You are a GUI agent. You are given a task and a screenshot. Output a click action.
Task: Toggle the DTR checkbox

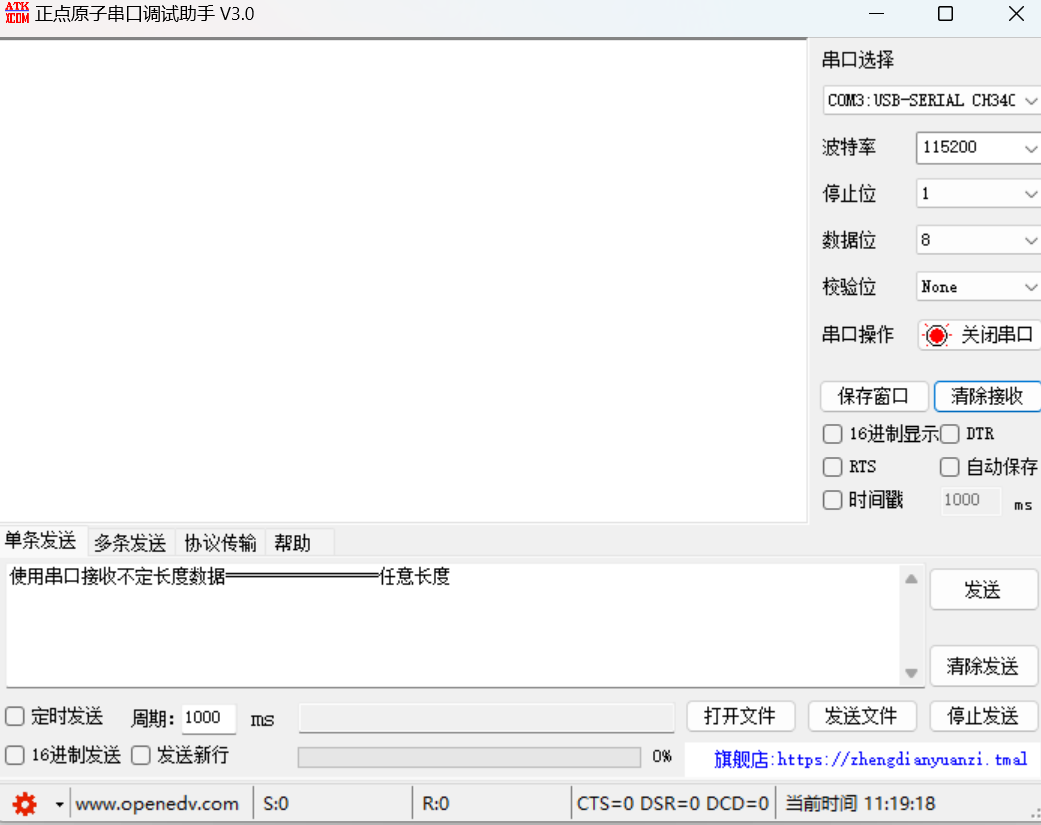click(x=949, y=434)
